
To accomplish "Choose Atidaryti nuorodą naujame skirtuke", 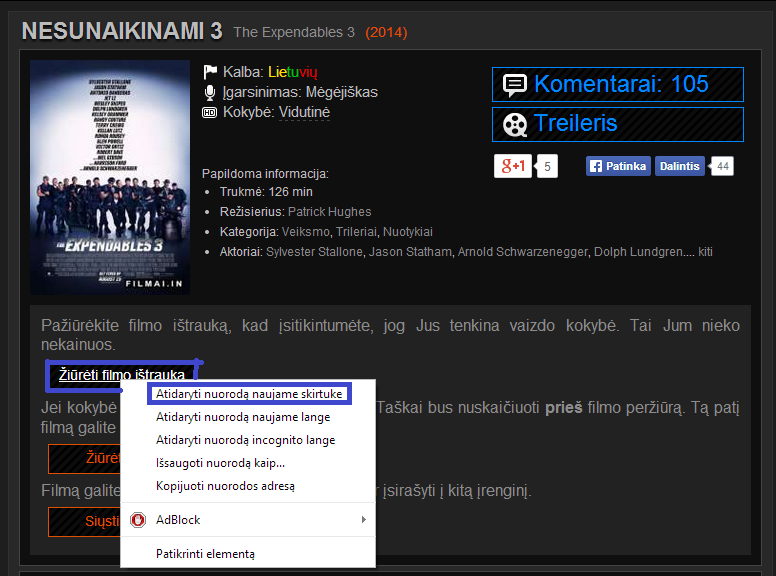I will coord(249,394).
